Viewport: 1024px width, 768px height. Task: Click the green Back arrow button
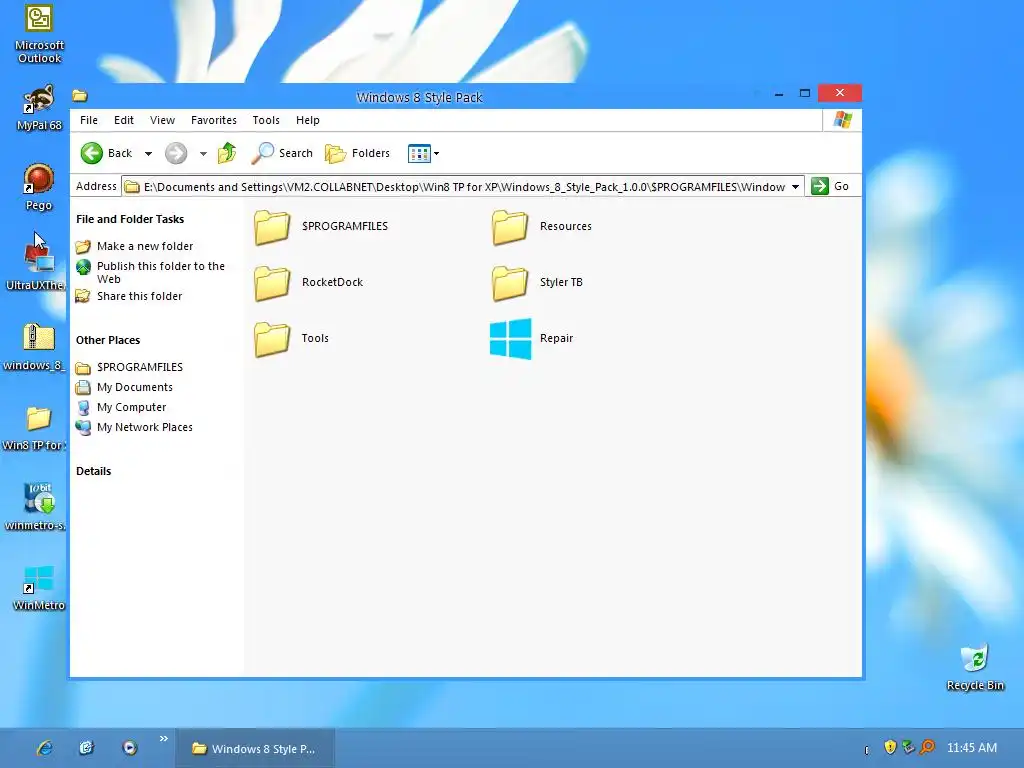(91, 153)
